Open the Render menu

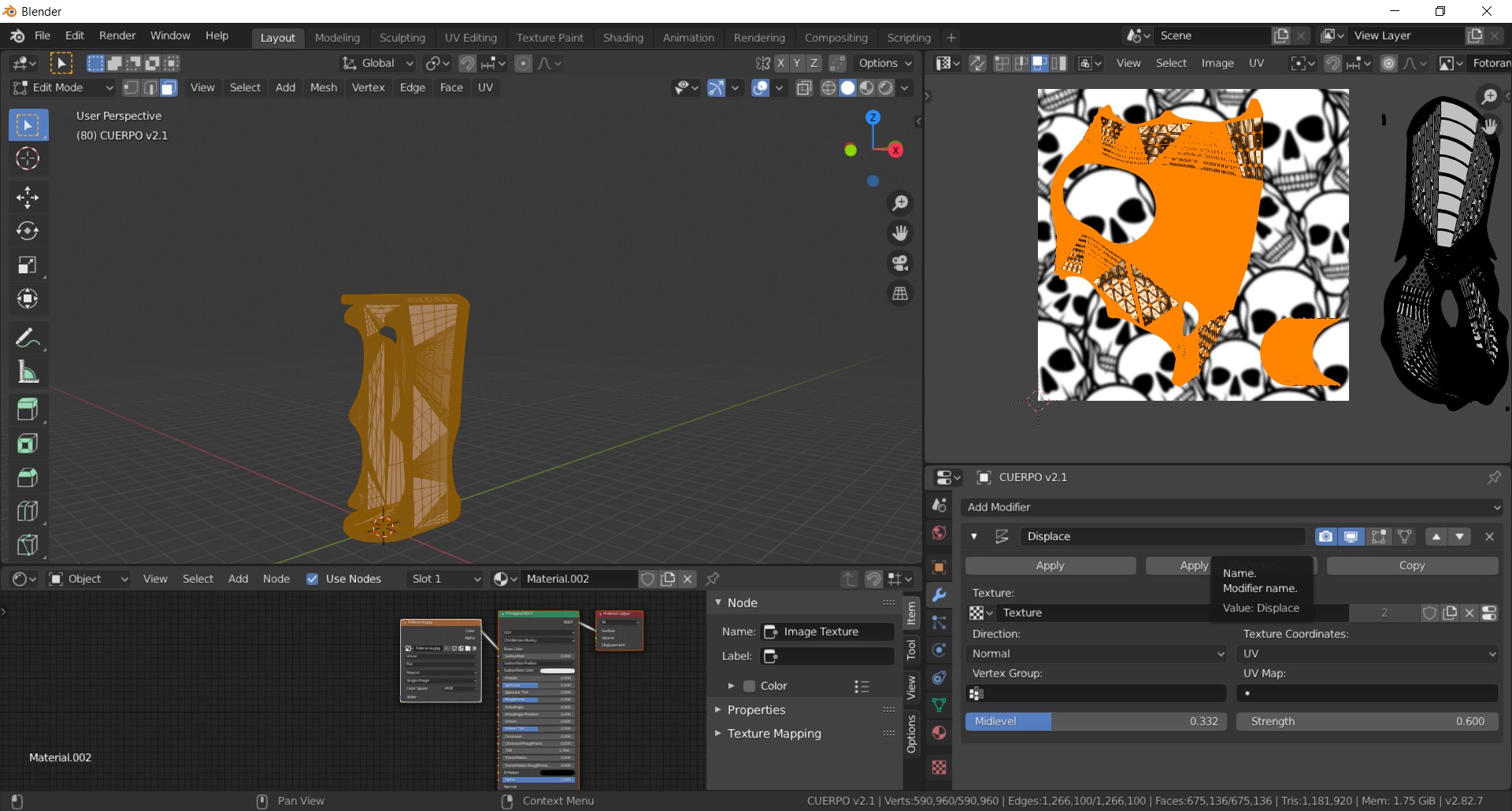(x=117, y=35)
